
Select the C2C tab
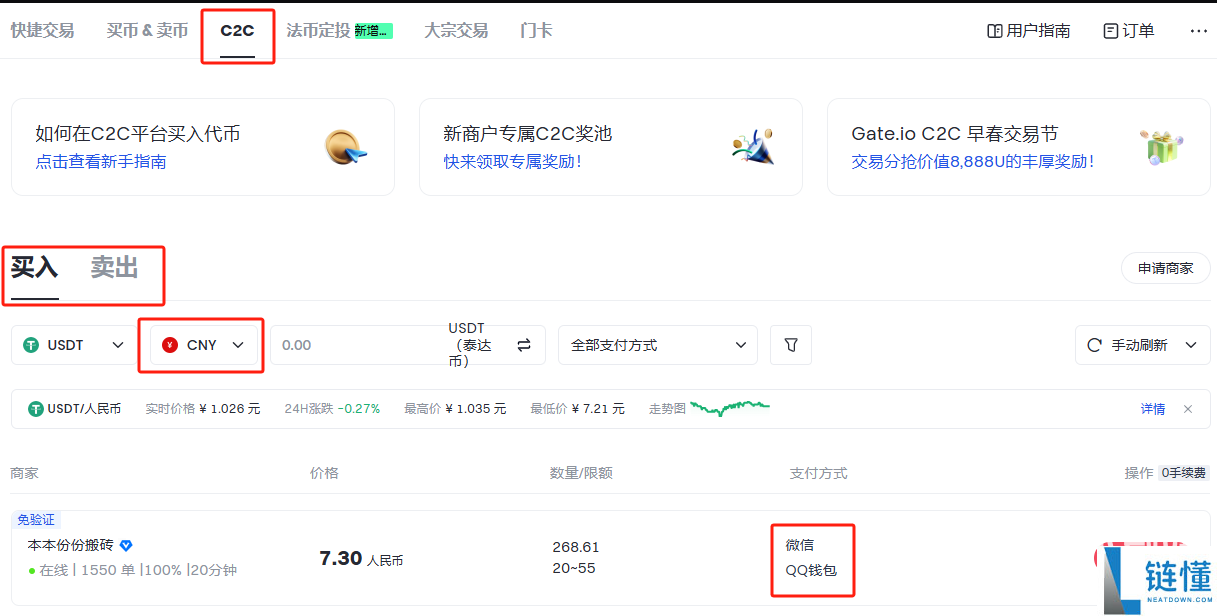237,31
